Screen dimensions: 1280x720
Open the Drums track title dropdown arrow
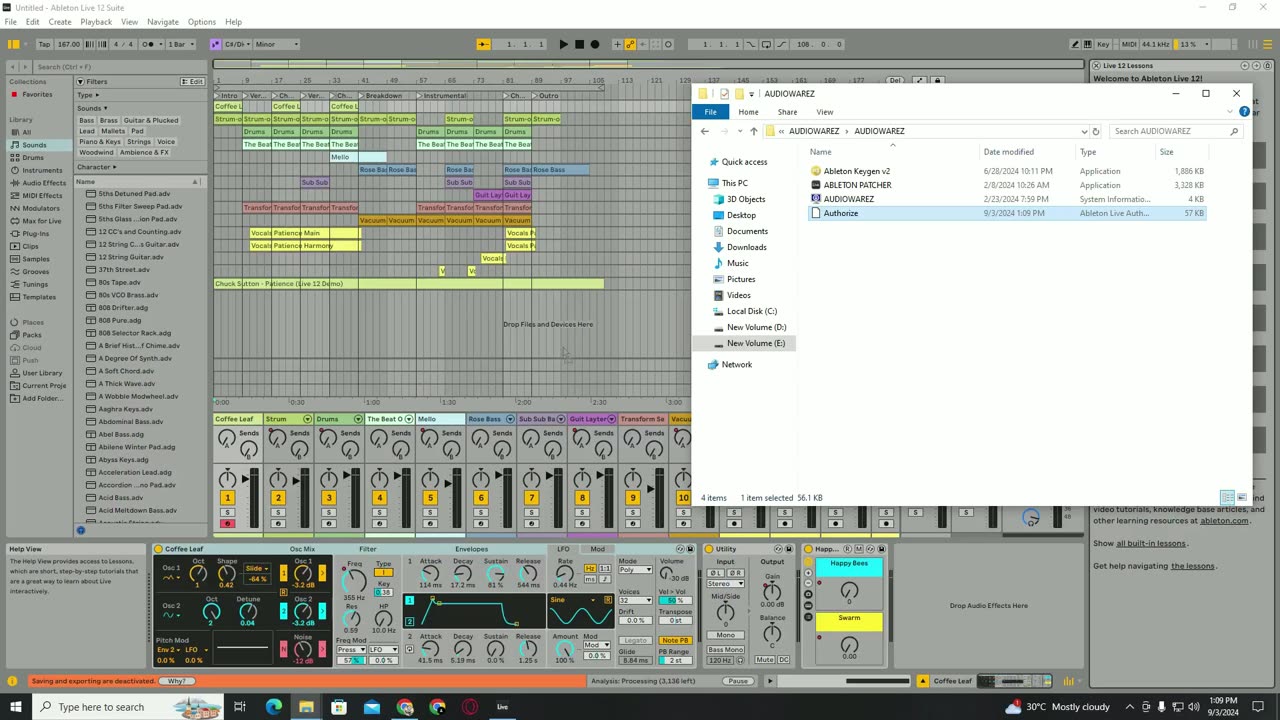[x=358, y=419]
